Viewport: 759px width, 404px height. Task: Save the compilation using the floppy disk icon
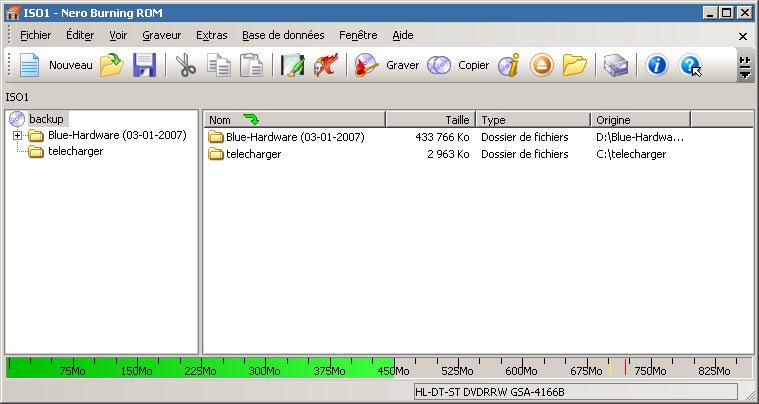pos(144,65)
